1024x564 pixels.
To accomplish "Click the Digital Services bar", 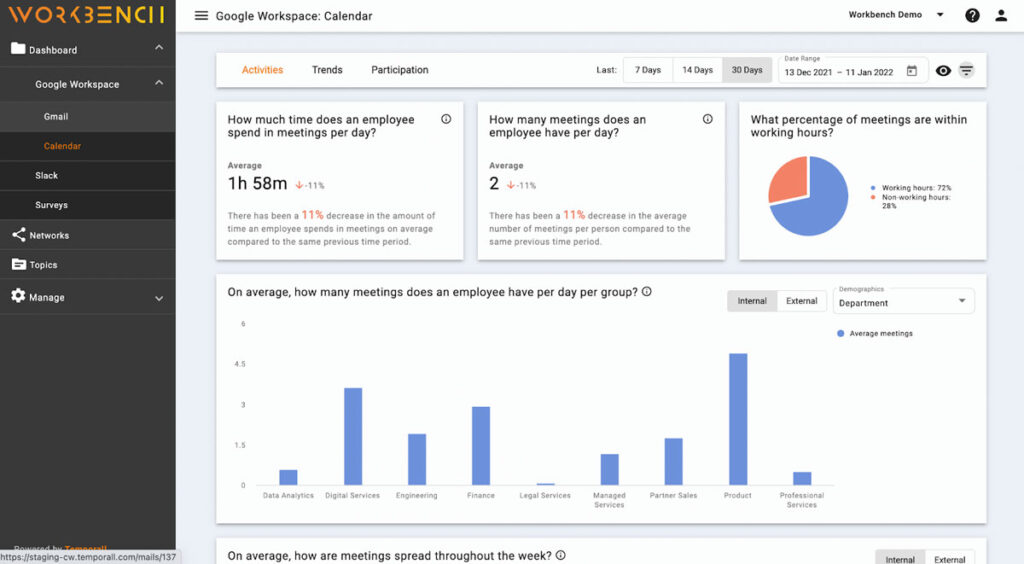I will coord(353,437).
